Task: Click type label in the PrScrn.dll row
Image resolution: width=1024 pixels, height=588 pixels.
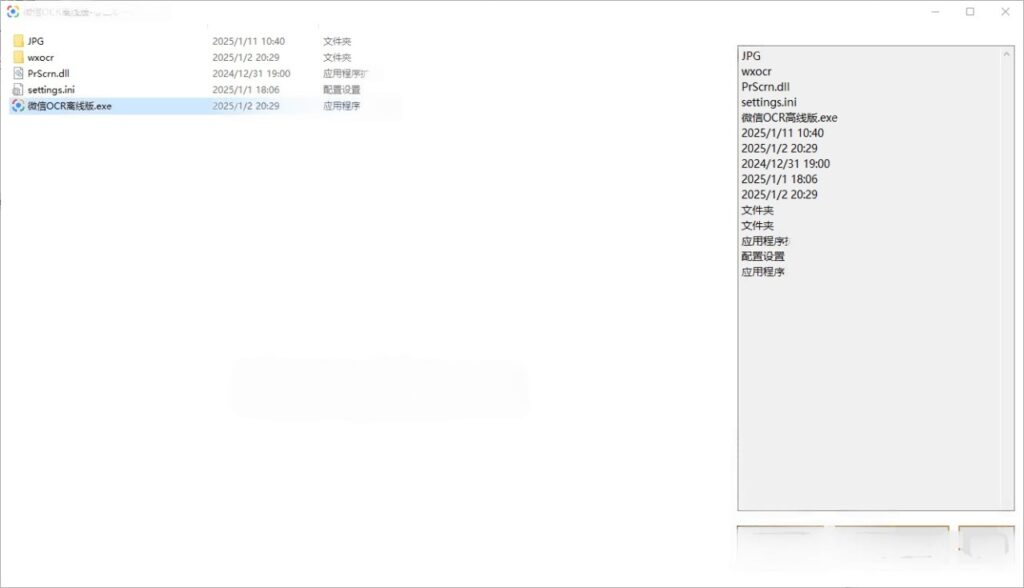Action: 345,73
